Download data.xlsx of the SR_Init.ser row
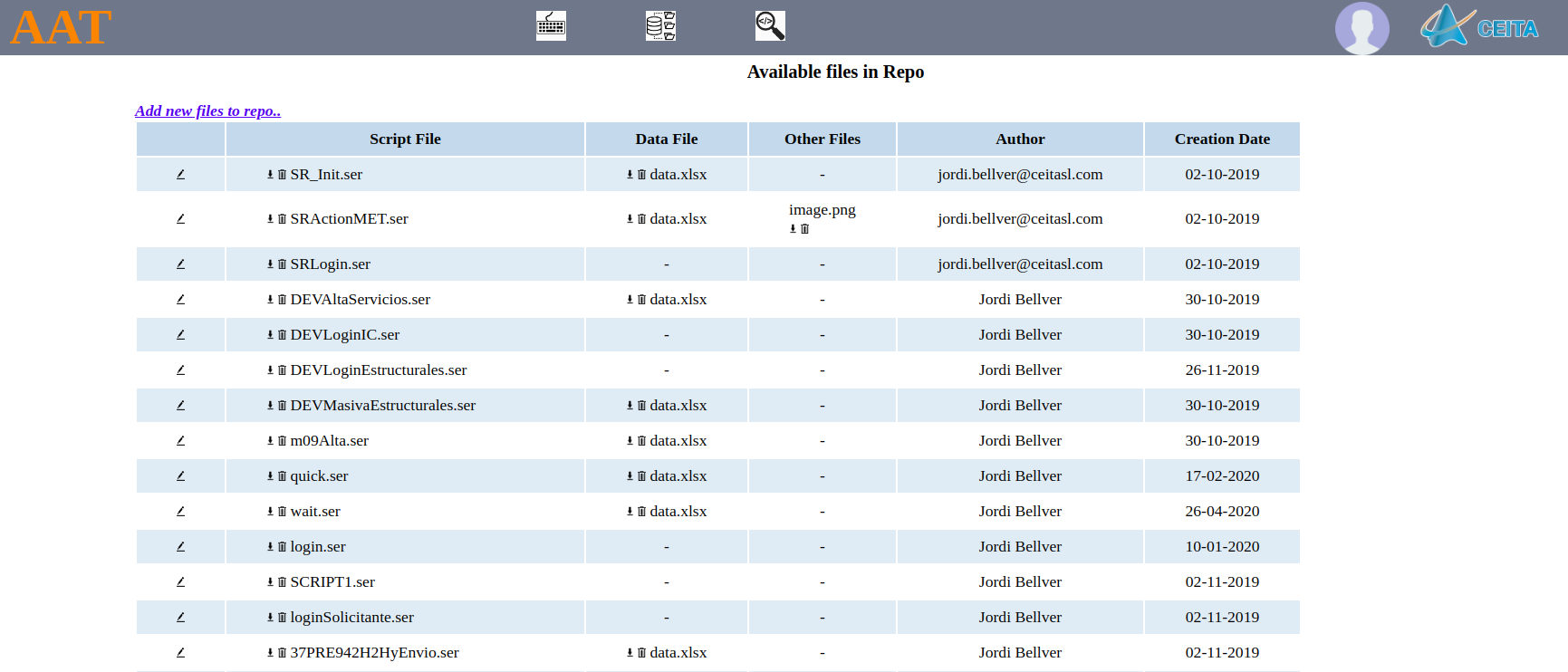 coord(630,175)
